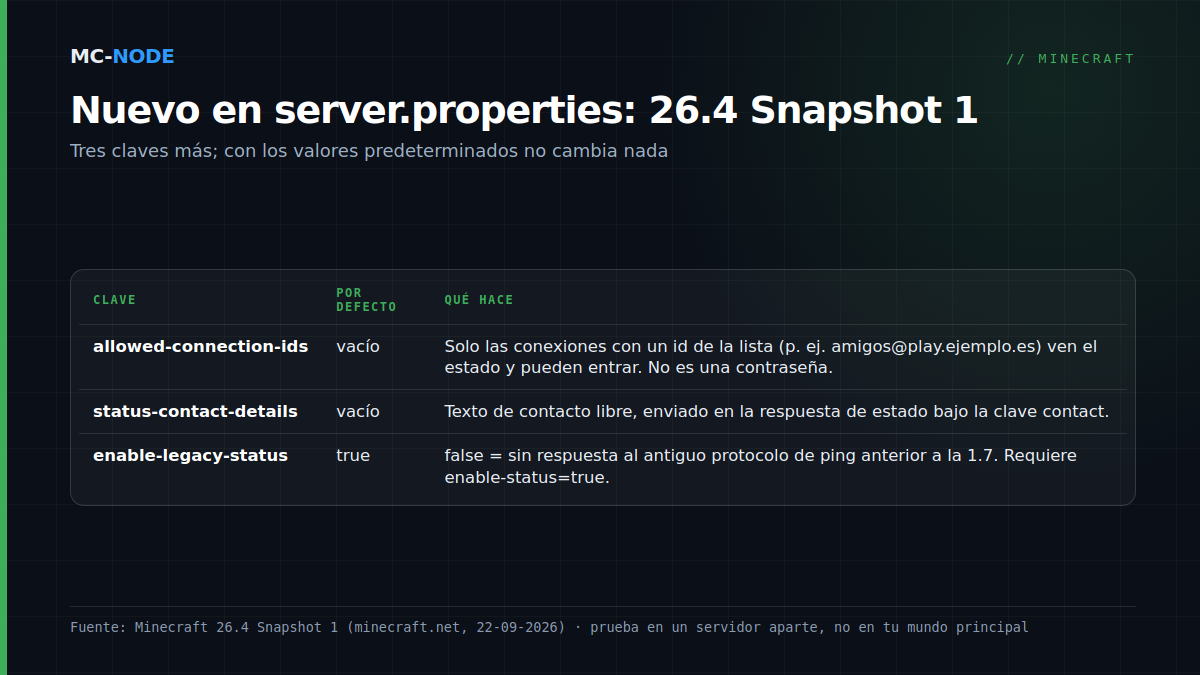
Task: Click the subtitle beginning 'Tres claves más'
Action: tap(369, 151)
